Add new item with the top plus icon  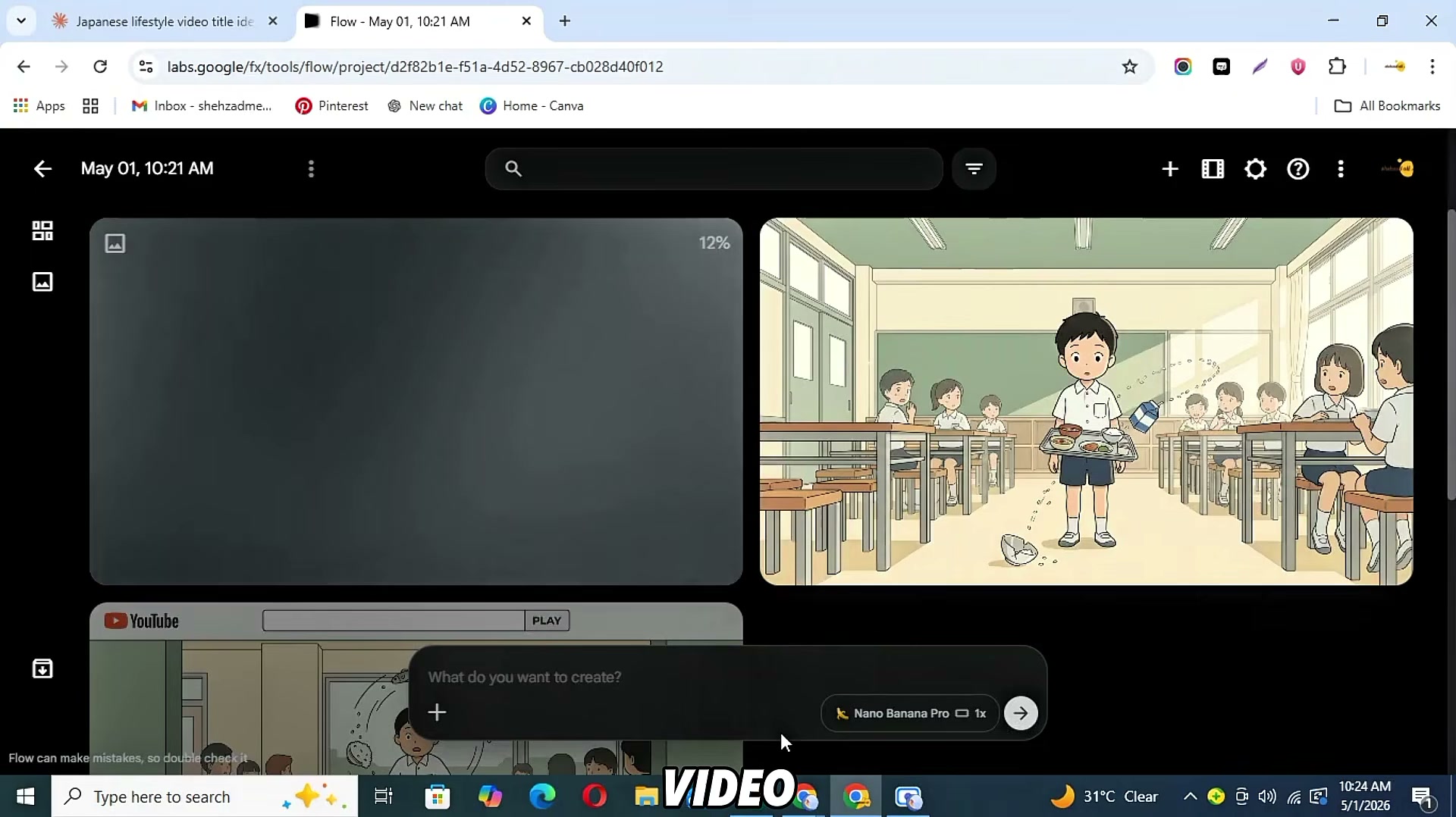(x=1170, y=168)
